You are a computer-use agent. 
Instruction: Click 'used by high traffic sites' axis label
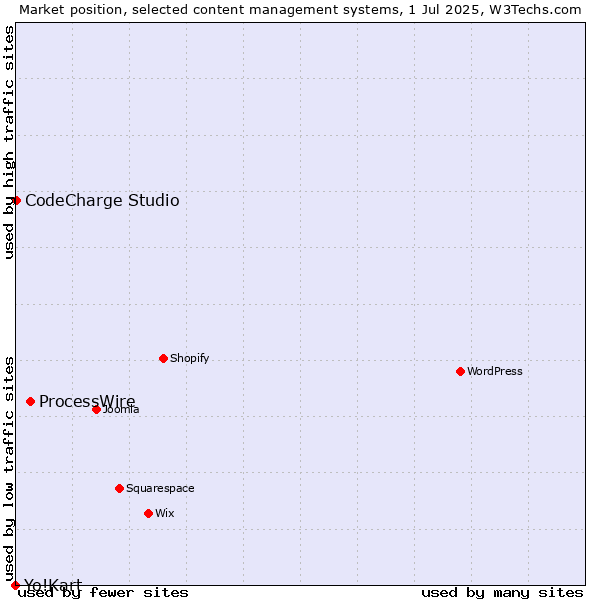(x=9, y=142)
